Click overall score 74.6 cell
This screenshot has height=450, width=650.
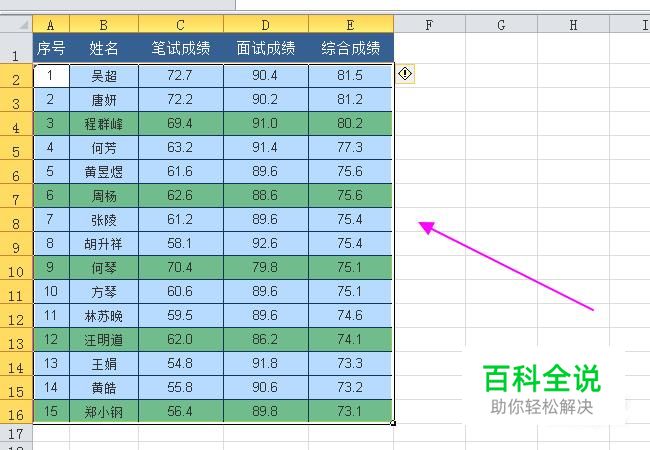[x=351, y=316]
